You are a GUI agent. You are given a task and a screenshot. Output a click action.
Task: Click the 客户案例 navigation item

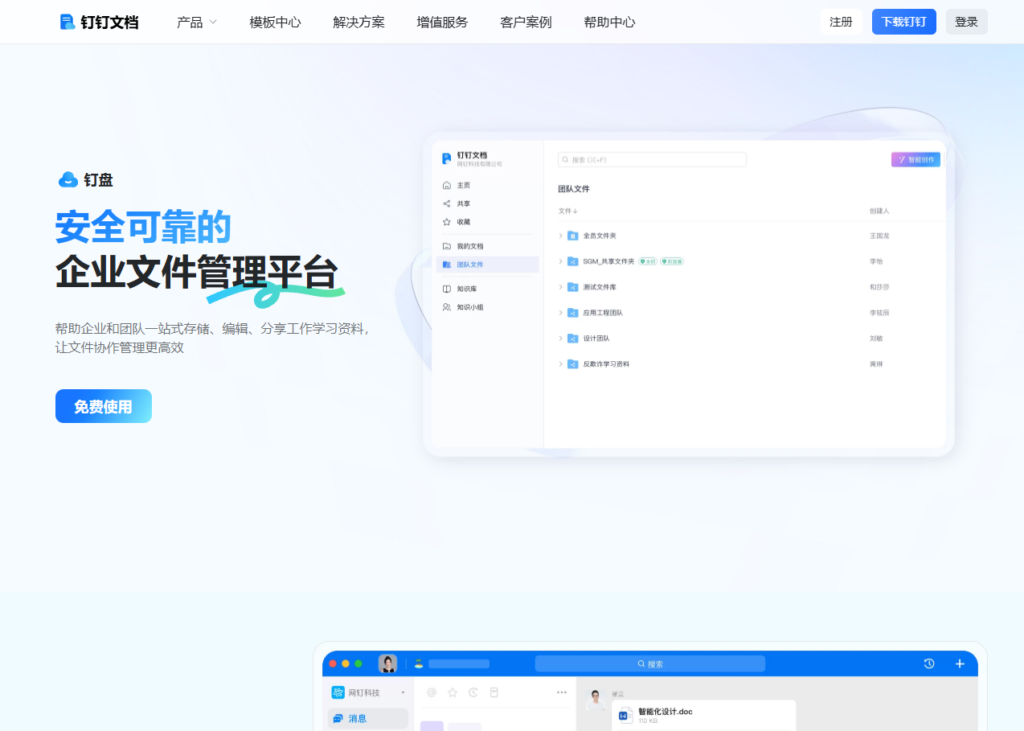(525, 21)
